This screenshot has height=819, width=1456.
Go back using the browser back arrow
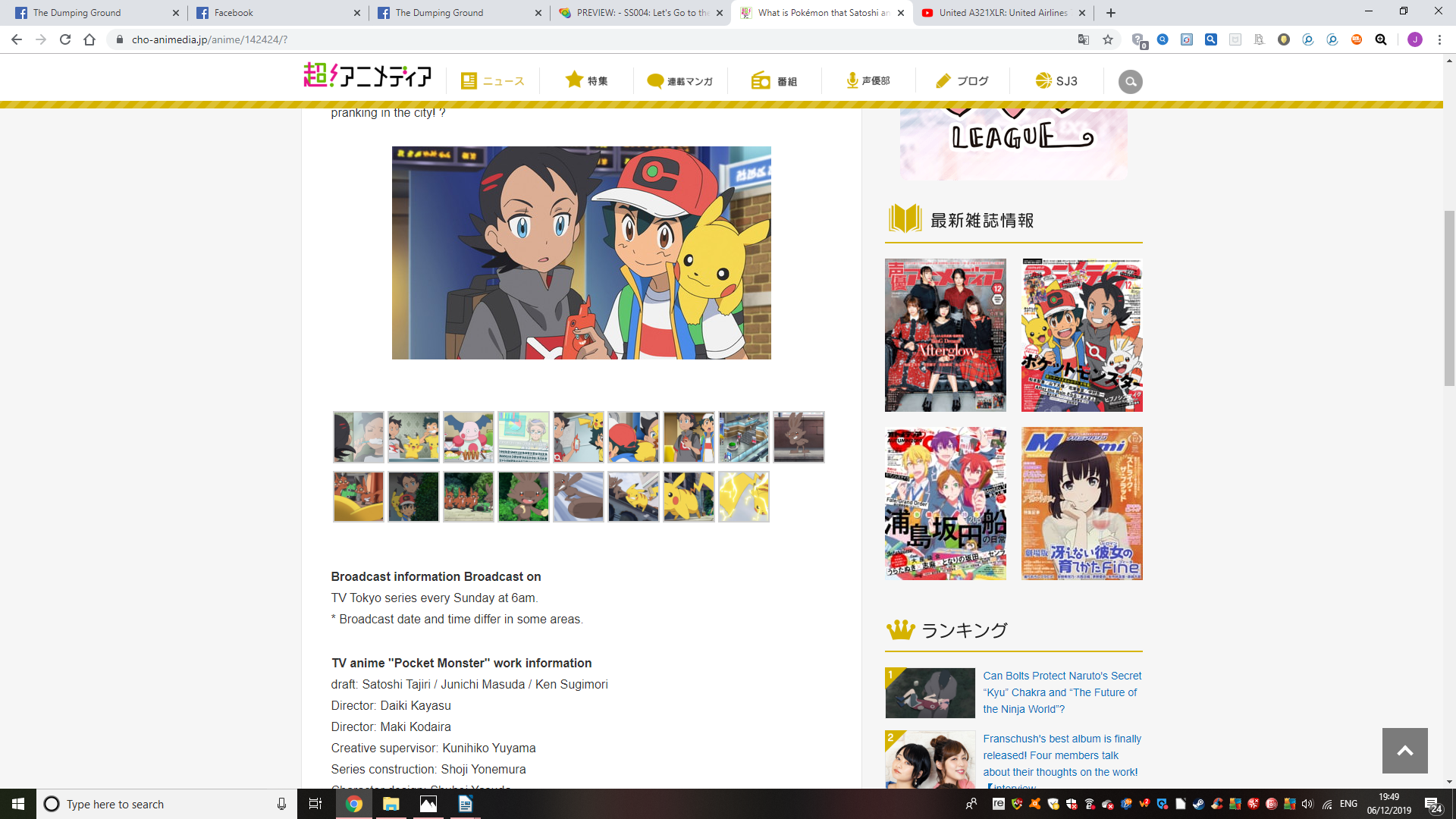tap(17, 39)
